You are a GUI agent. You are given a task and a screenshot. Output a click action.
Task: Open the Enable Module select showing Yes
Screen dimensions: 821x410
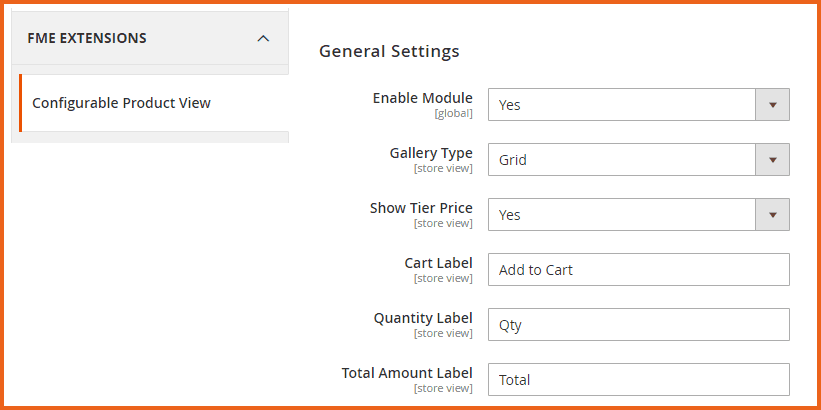click(x=620, y=105)
